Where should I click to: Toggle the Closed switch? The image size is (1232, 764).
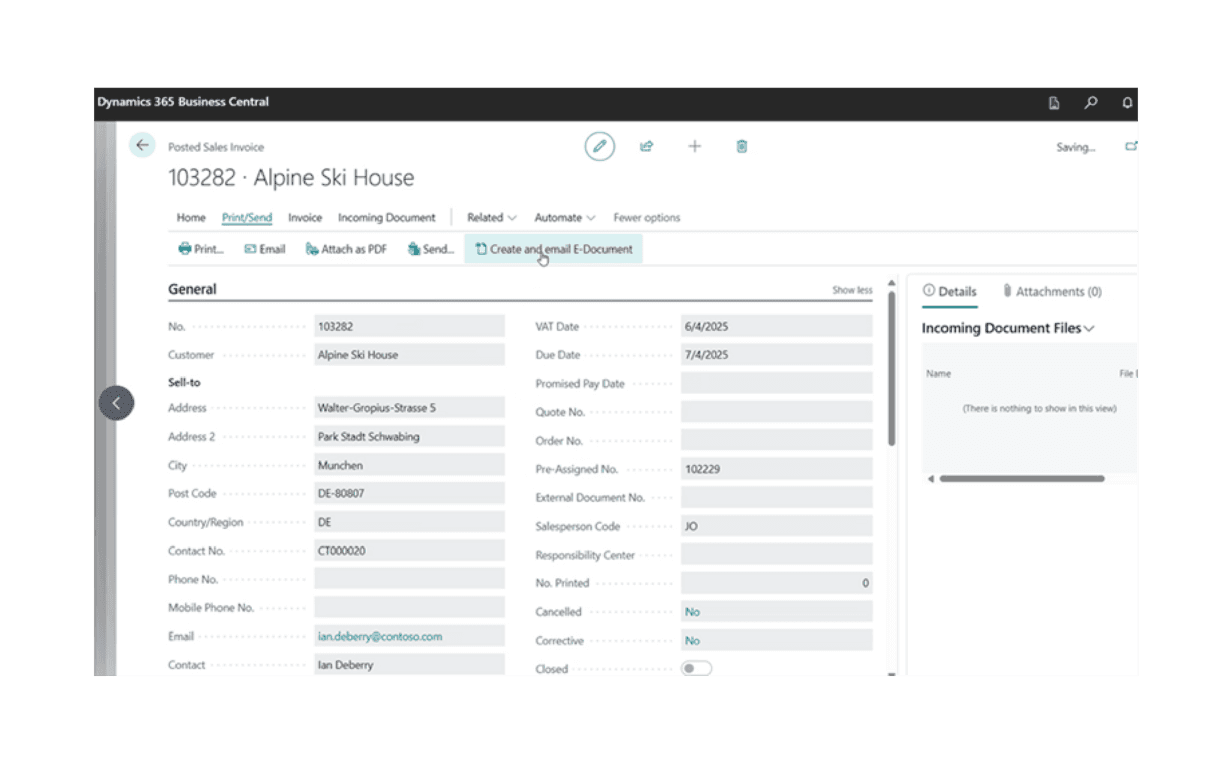coord(696,668)
